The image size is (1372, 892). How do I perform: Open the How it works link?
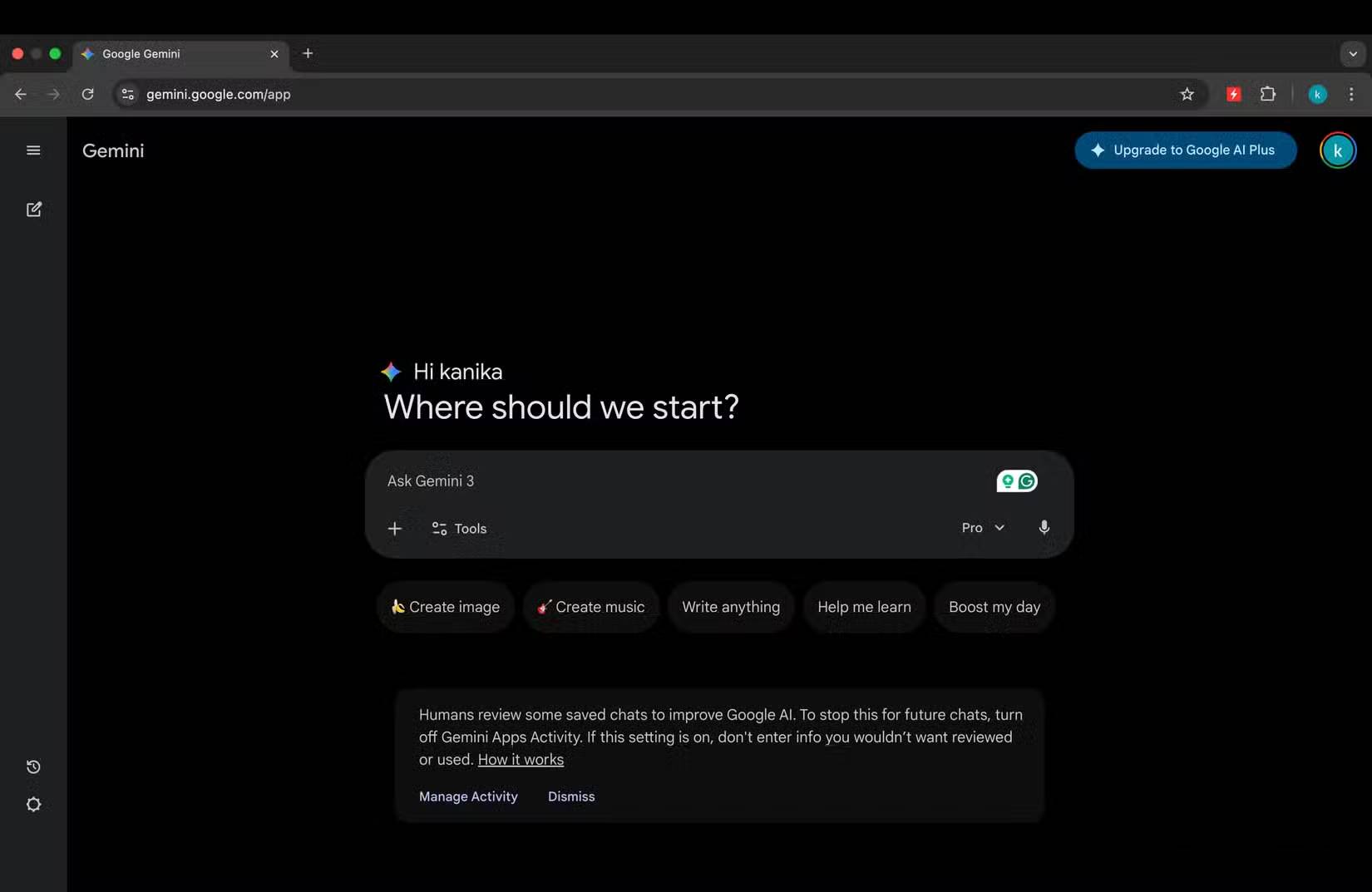[x=521, y=759]
